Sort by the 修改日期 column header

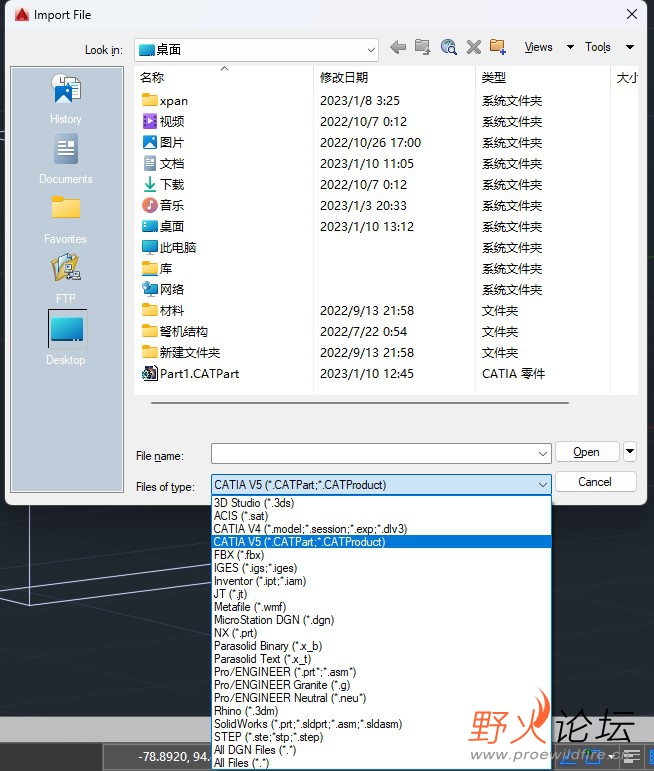394,77
